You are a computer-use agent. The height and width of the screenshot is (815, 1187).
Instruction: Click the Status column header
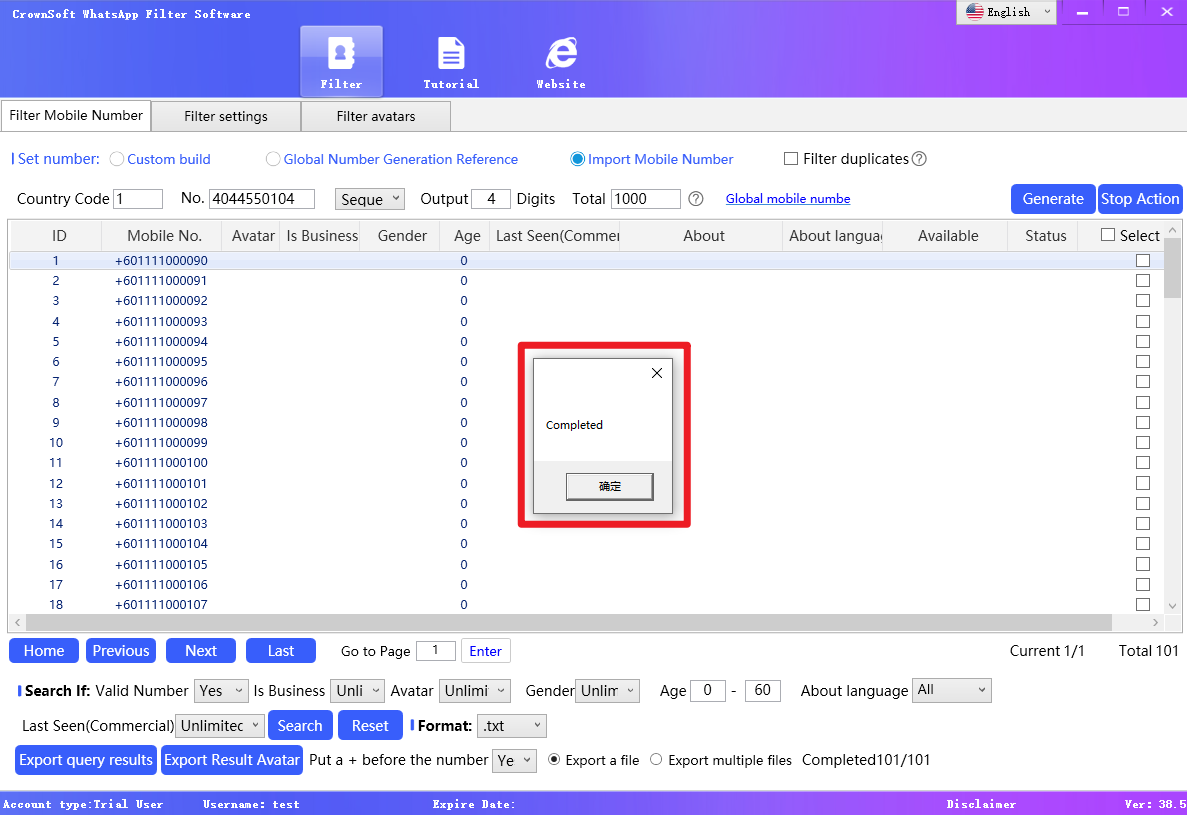[x=1045, y=236]
